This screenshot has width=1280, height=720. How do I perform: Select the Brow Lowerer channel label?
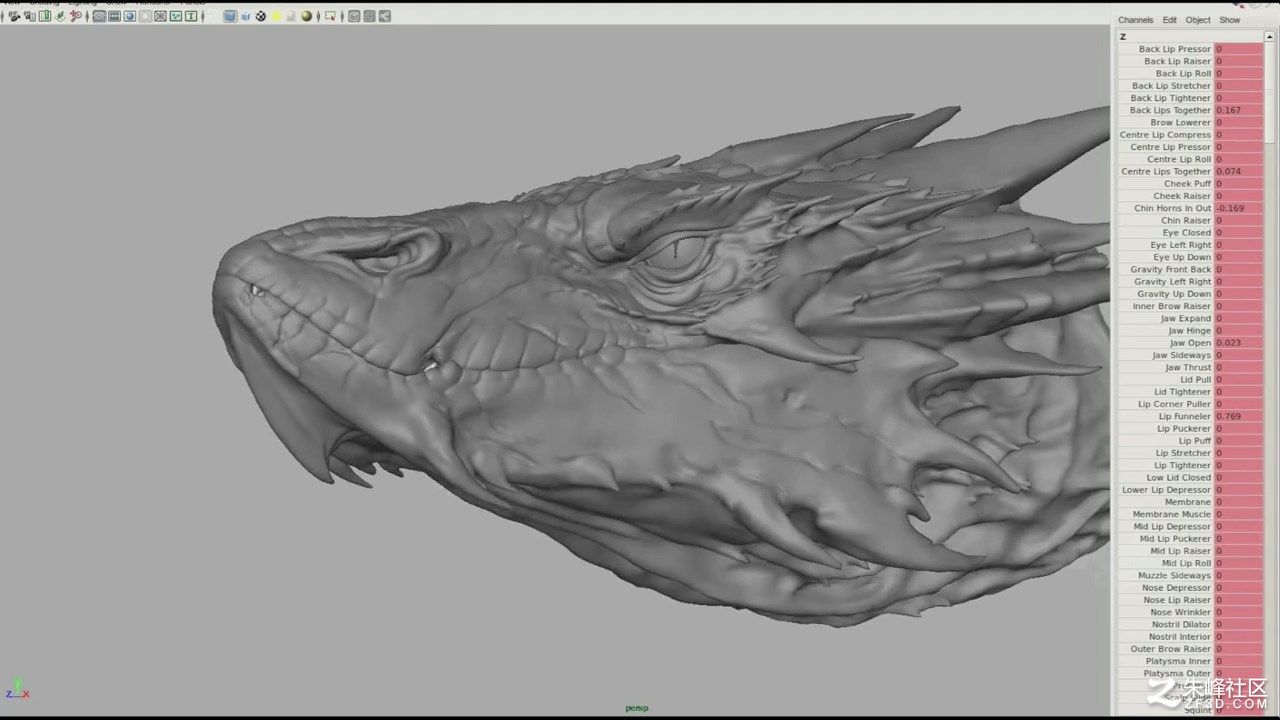(x=1180, y=122)
